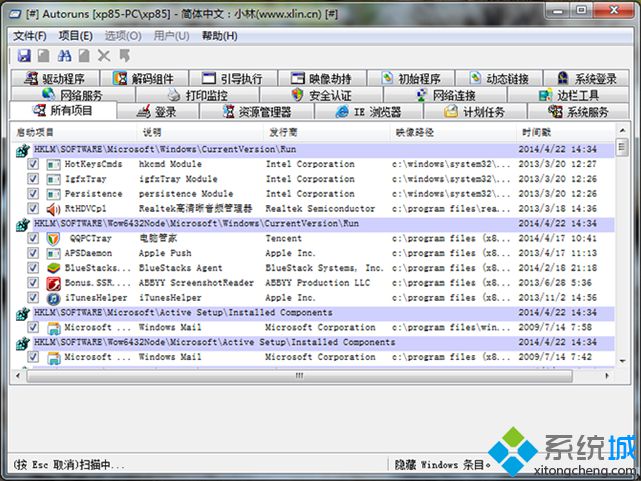Sort by the 时间戳 column header
641x481 pixels.
(566, 132)
